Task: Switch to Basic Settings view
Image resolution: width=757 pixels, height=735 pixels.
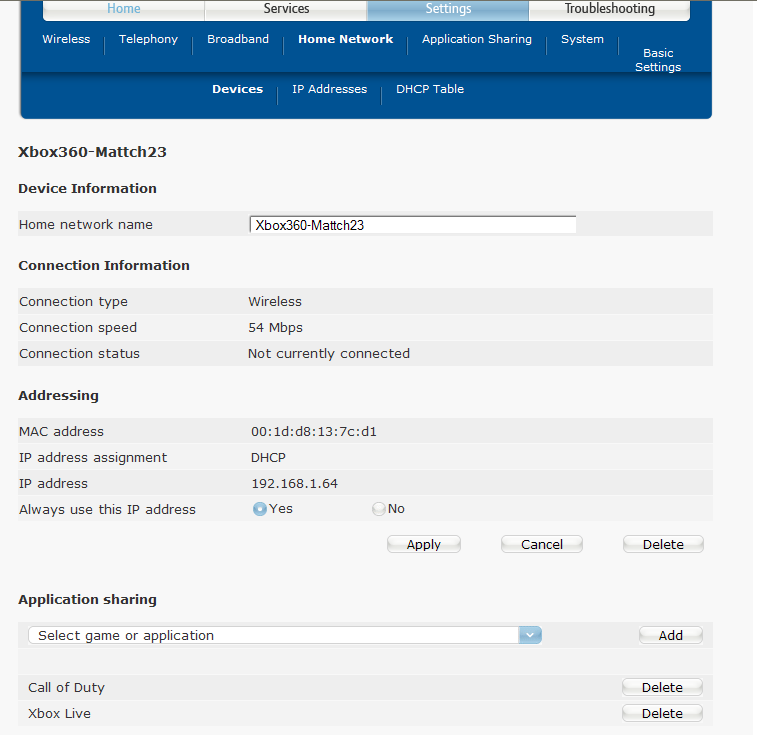Action: tap(658, 60)
